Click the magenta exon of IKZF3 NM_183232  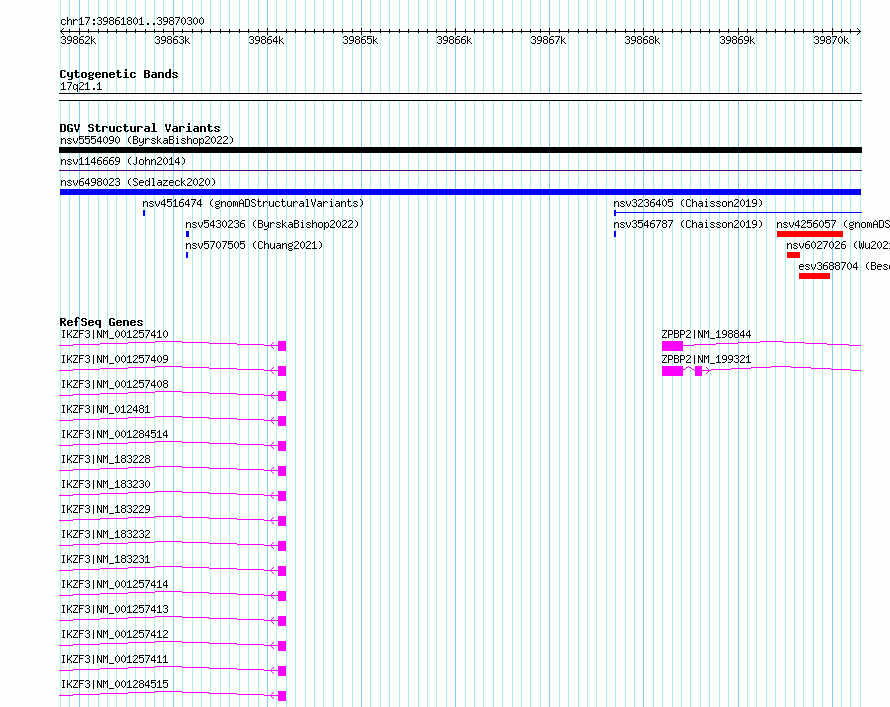282,545
